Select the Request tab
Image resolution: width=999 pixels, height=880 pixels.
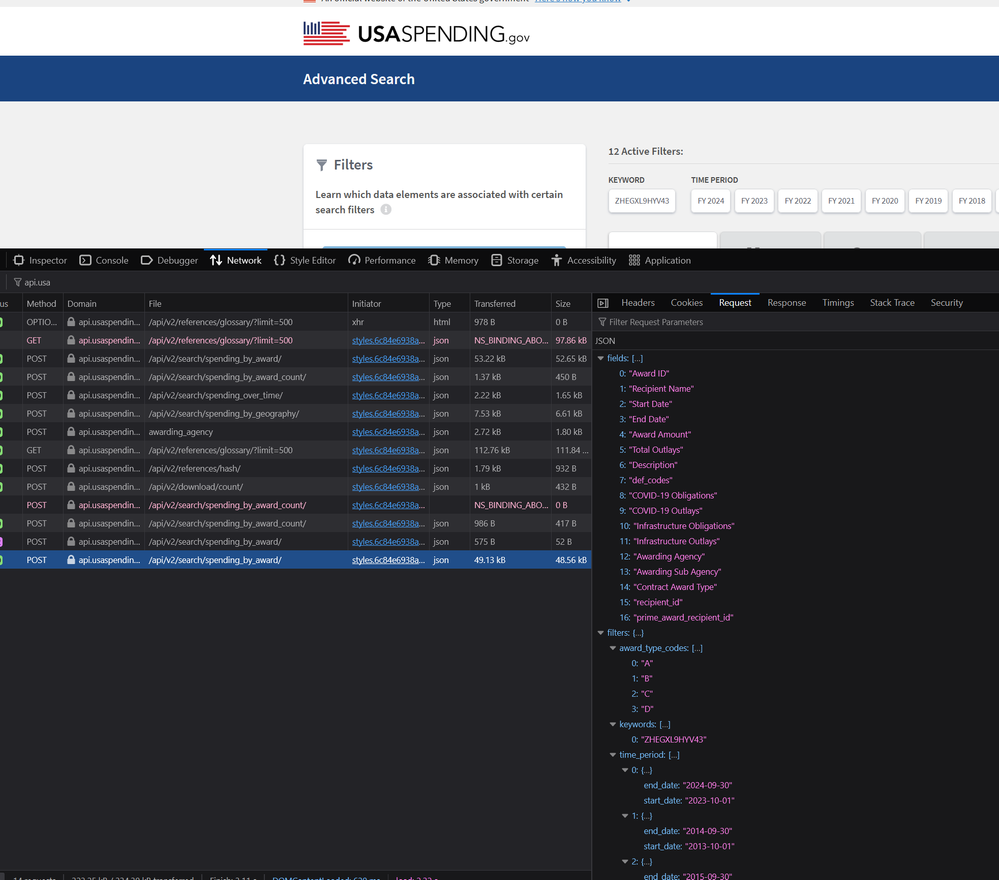[735, 303]
